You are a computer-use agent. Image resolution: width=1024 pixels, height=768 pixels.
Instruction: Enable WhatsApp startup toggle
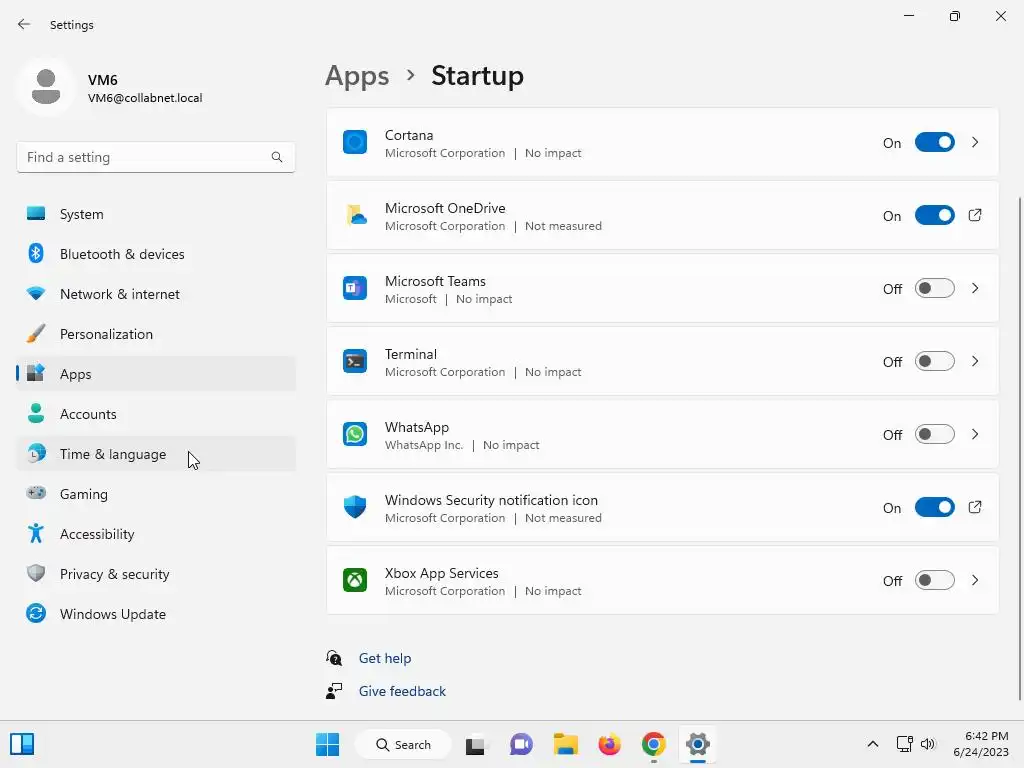(935, 435)
